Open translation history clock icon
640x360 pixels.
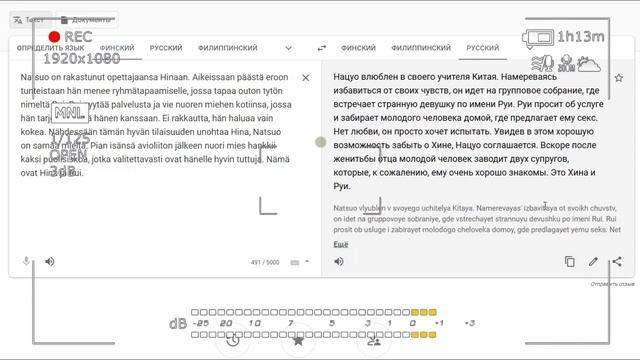pos(233,340)
